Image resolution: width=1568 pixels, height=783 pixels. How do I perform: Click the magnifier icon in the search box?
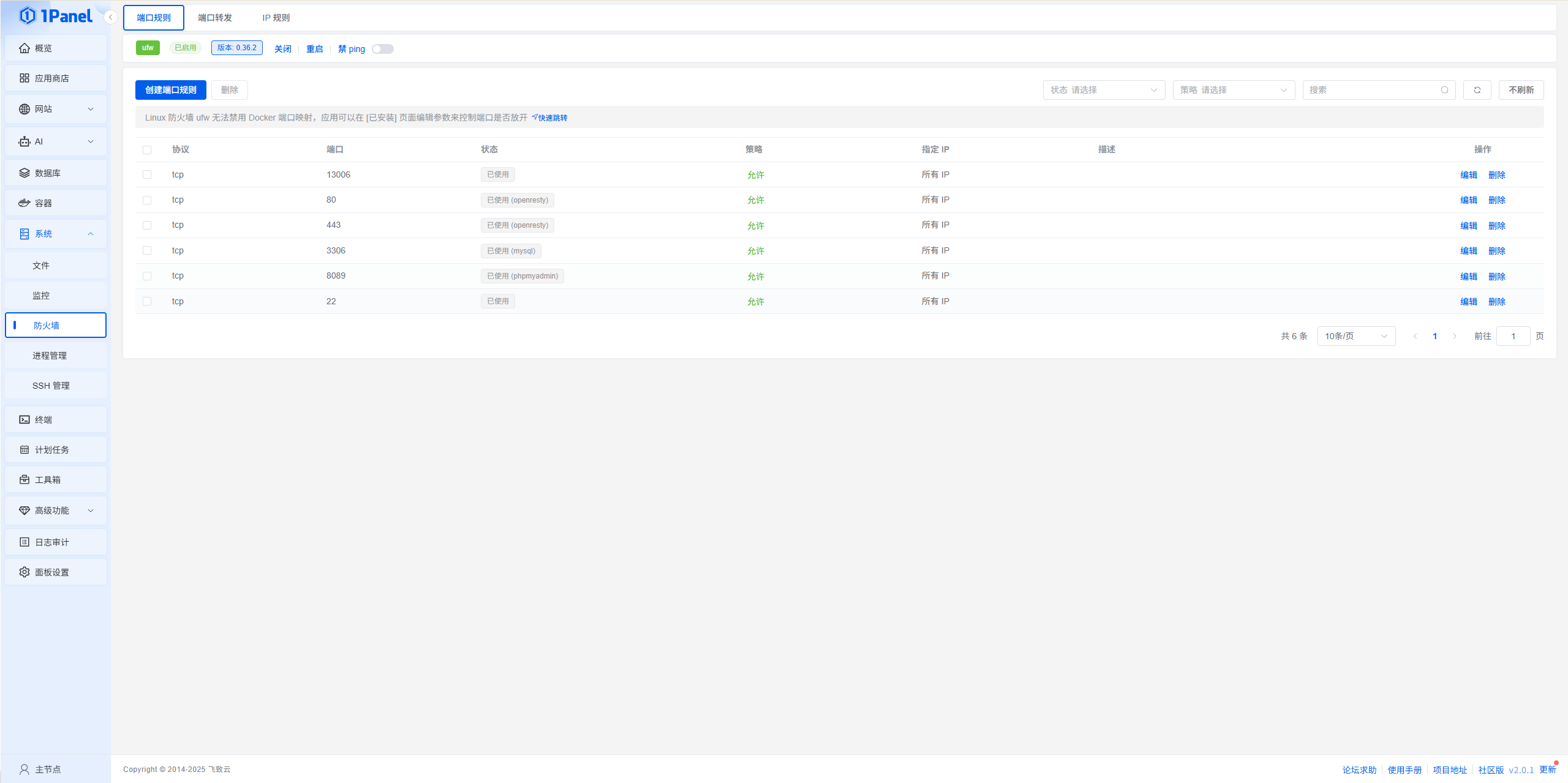pos(1444,90)
